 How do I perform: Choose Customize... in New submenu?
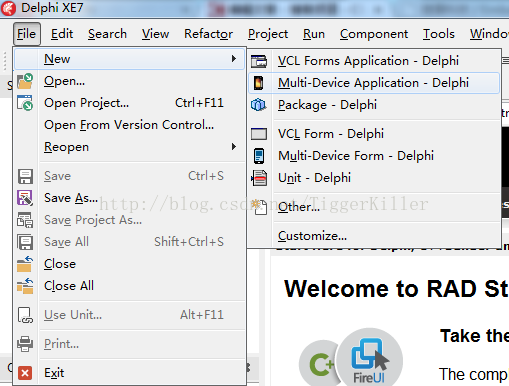(374, 236)
